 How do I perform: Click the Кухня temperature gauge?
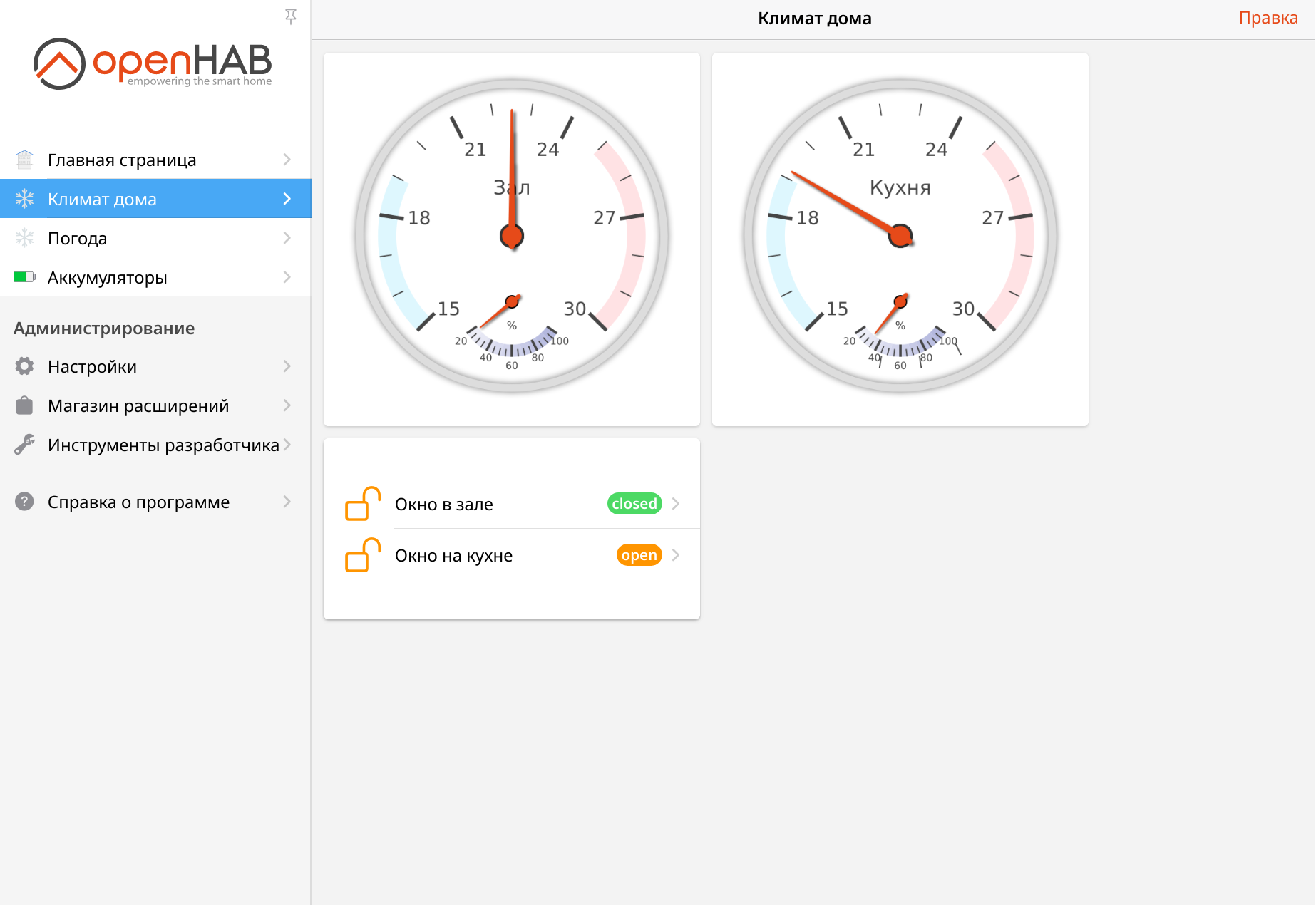point(900,236)
